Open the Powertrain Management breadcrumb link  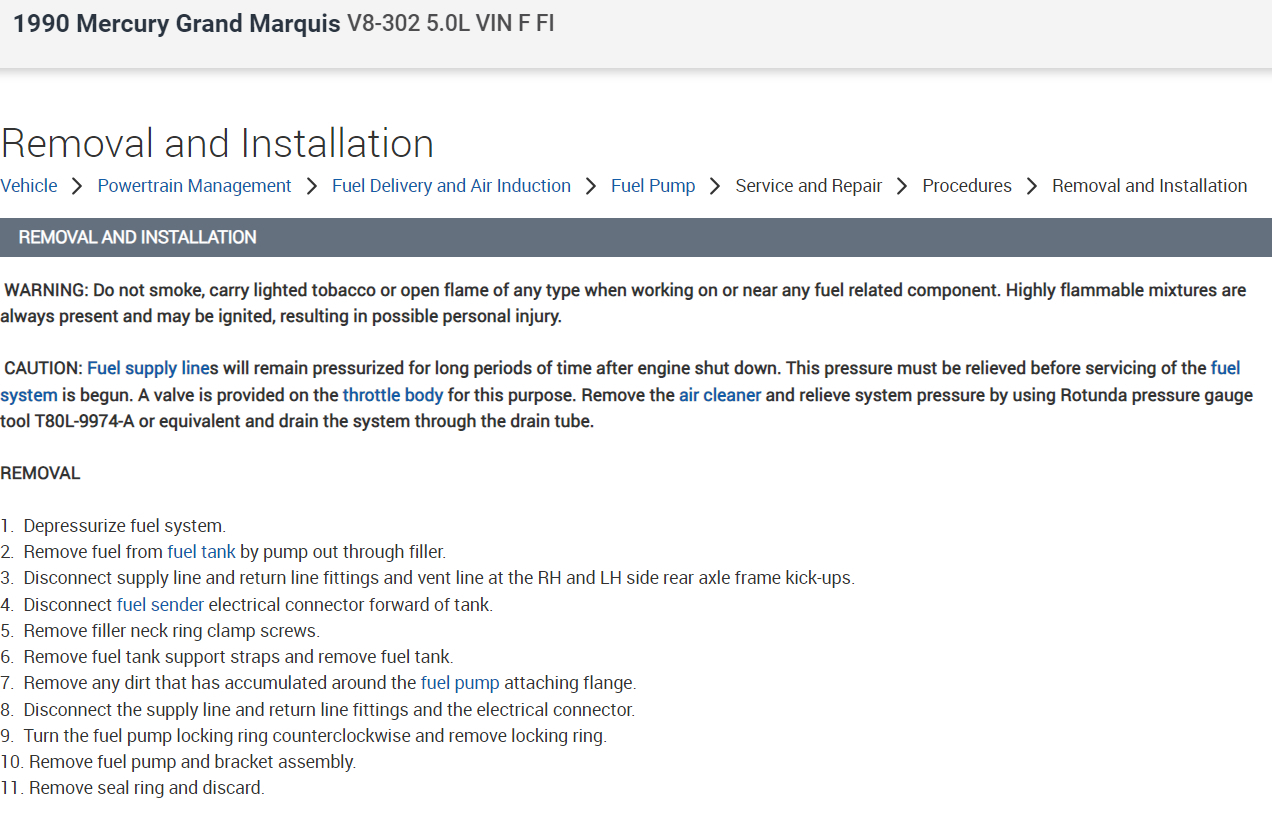click(194, 186)
